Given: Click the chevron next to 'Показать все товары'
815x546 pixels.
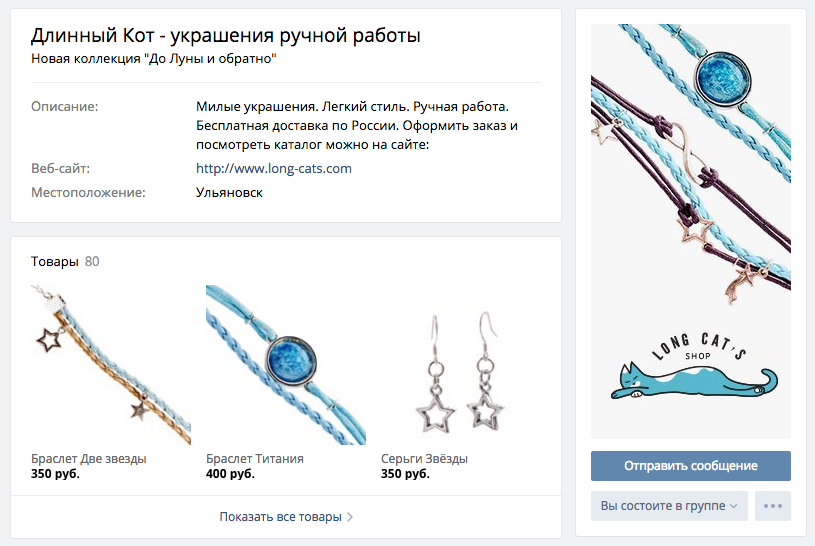Looking at the screenshot, I should (350, 517).
